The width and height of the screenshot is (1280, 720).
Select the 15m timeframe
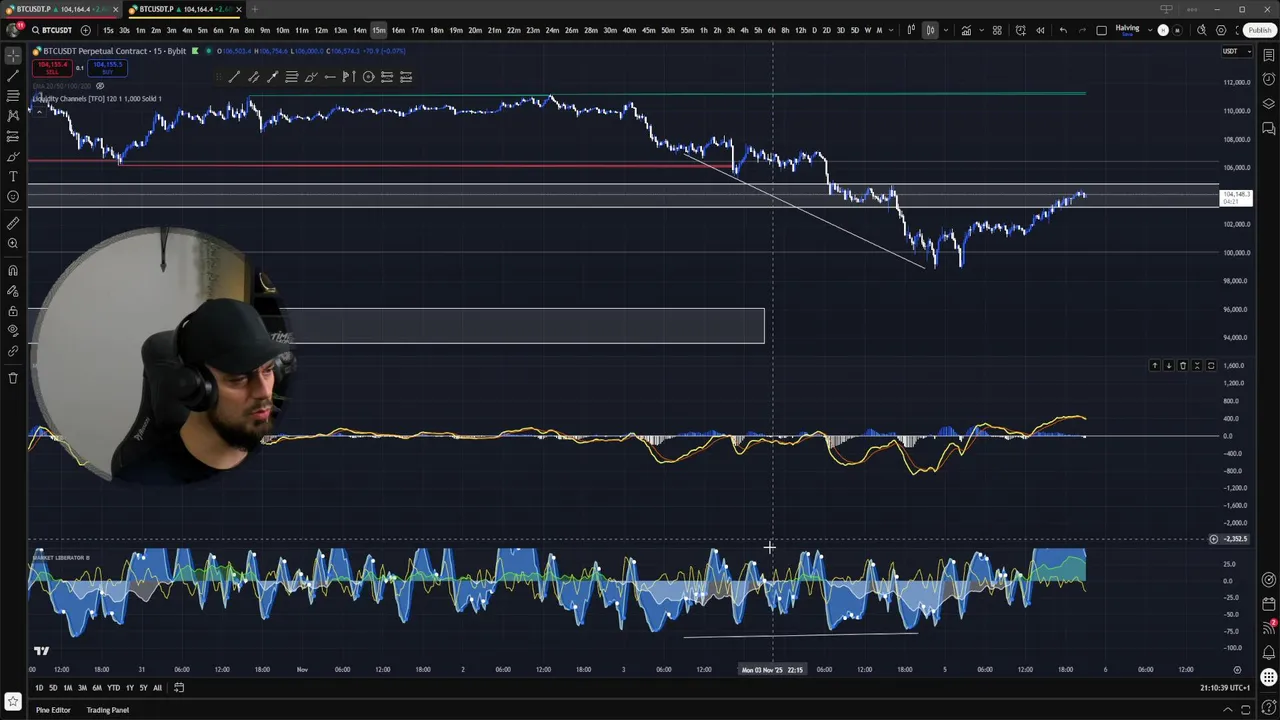click(x=378, y=30)
